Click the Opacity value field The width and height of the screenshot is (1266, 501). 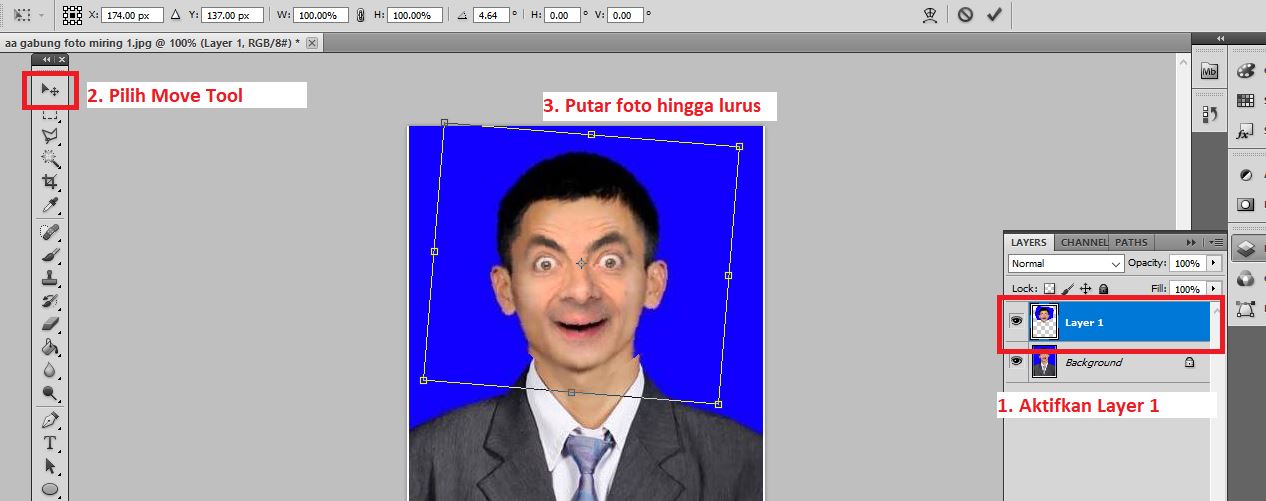pyautogui.click(x=1187, y=263)
